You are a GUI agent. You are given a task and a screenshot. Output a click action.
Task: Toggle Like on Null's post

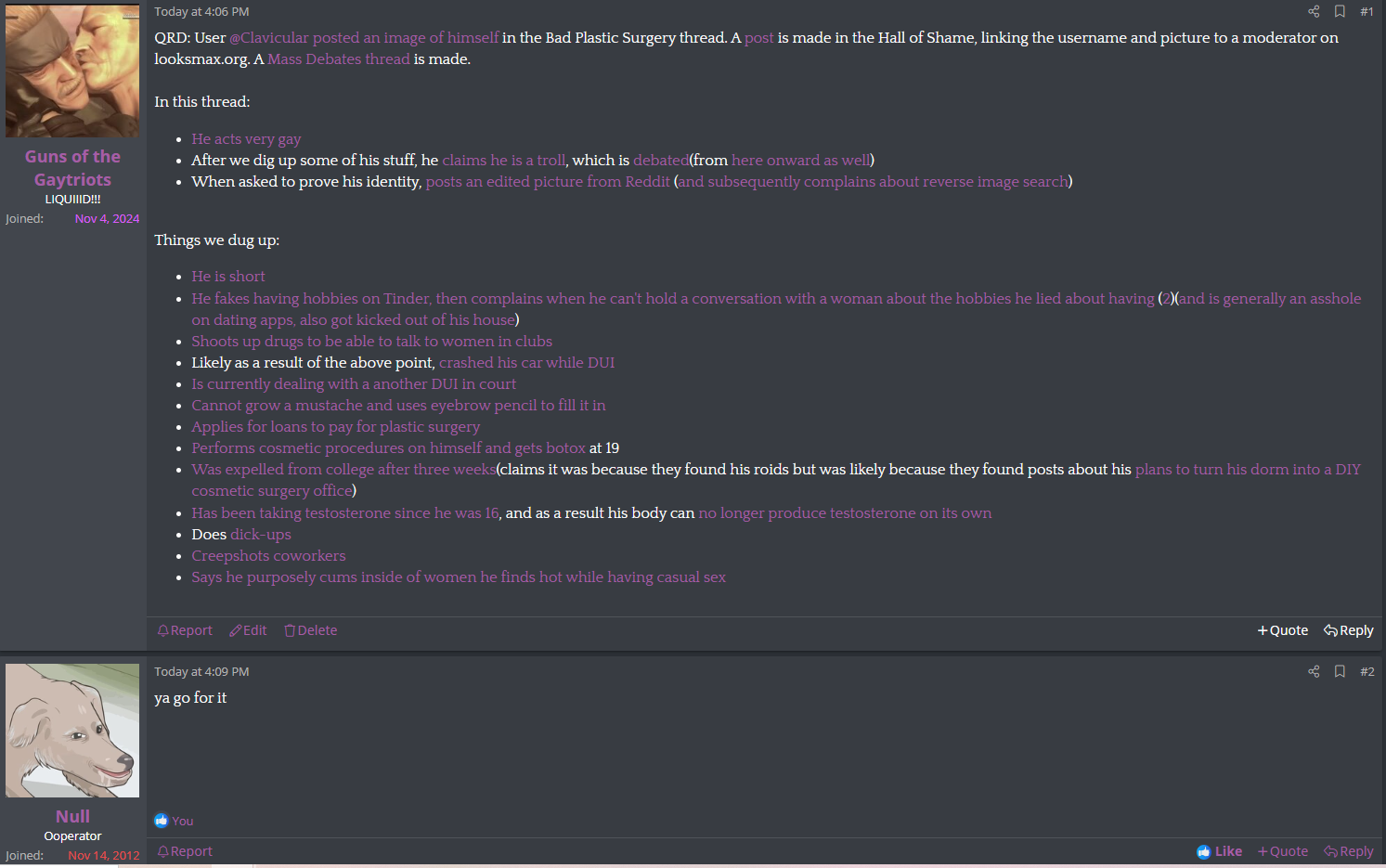tap(1220, 851)
